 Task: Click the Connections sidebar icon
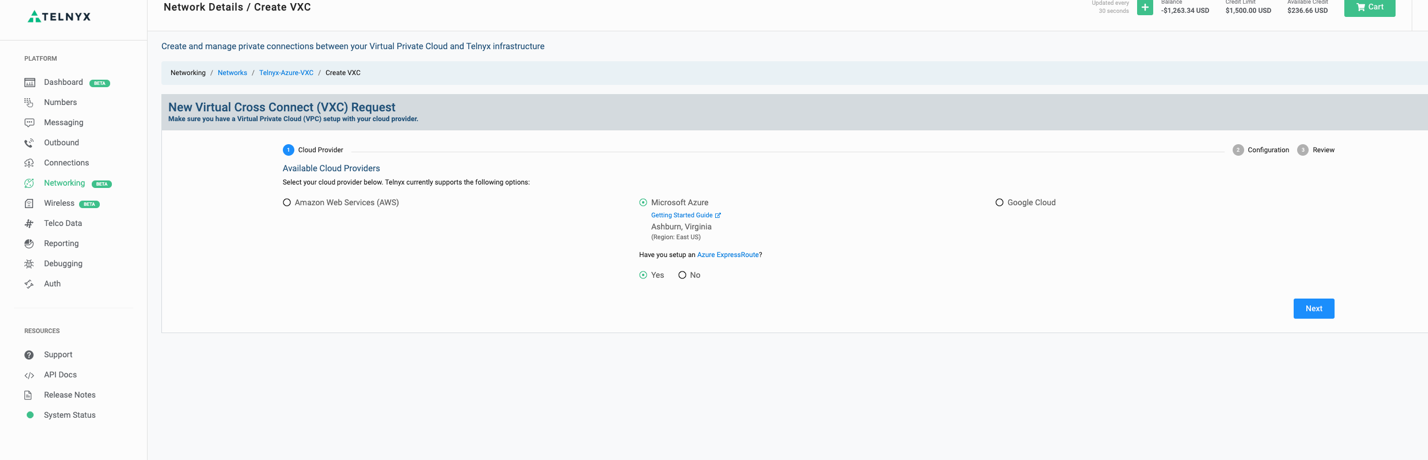pyautogui.click(x=29, y=163)
